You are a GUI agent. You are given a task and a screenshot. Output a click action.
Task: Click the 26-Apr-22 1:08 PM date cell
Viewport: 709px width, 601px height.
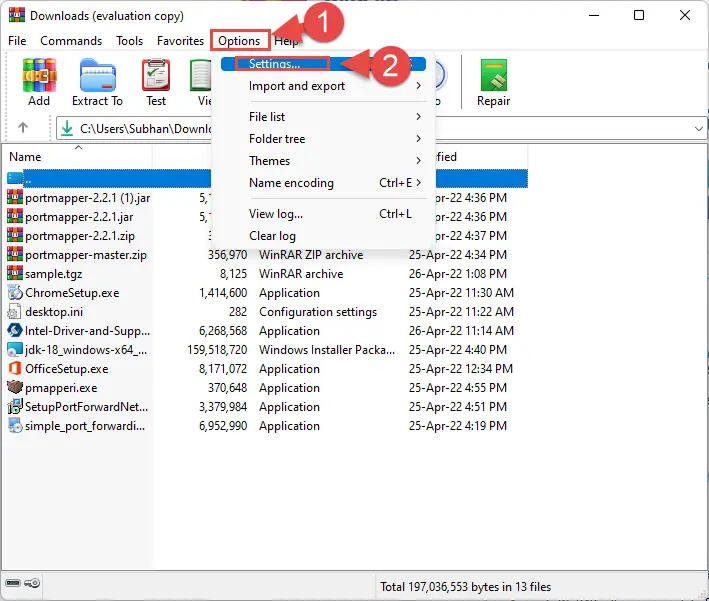[458, 274]
